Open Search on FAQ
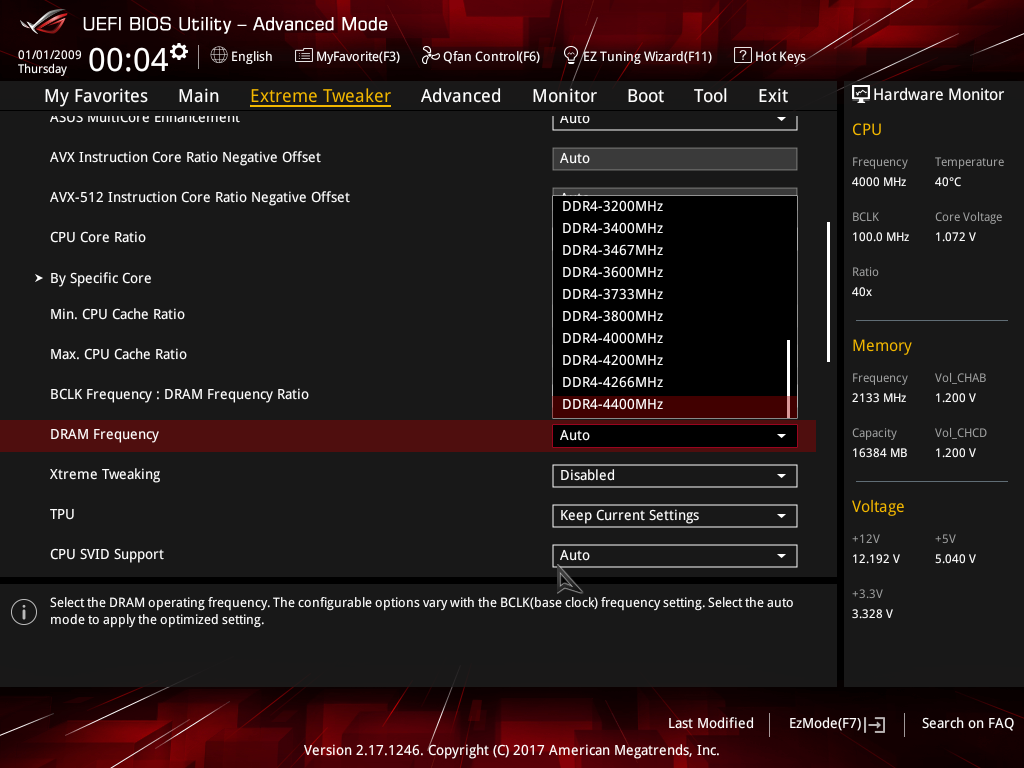 coord(967,724)
